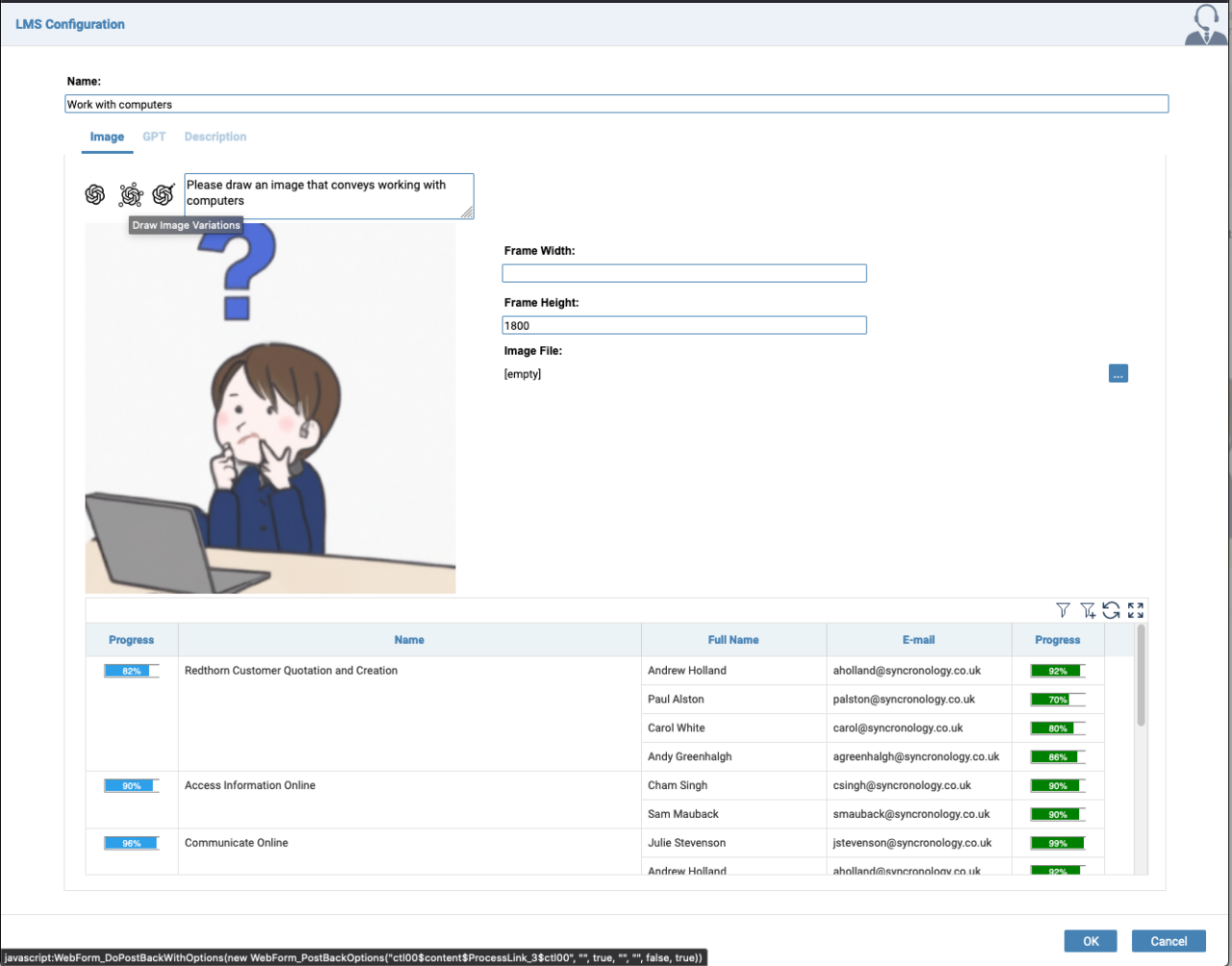Click the 82% blue progress bar
The image size is (1232, 966).
click(x=131, y=672)
